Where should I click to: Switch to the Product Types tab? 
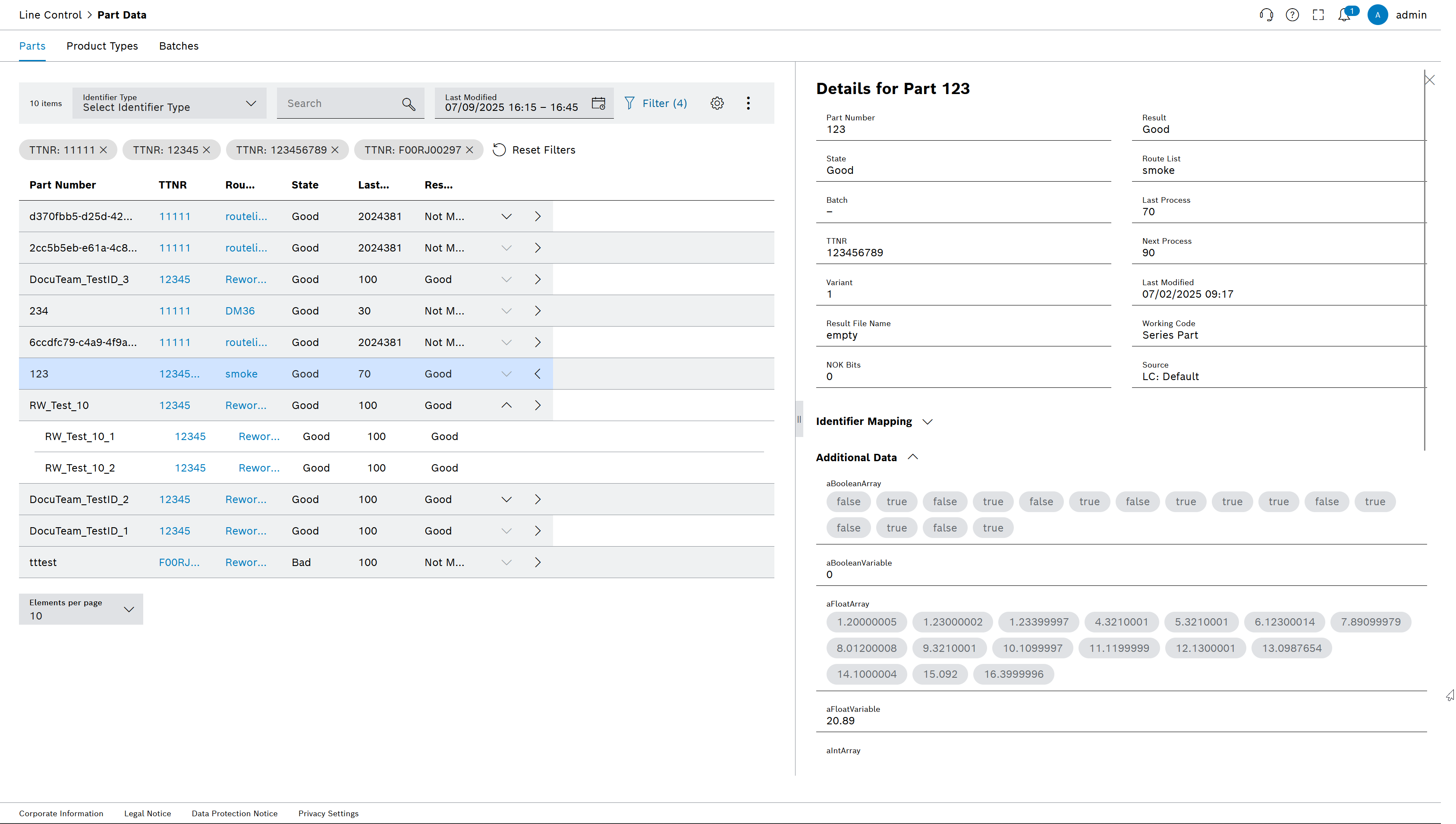click(x=102, y=46)
